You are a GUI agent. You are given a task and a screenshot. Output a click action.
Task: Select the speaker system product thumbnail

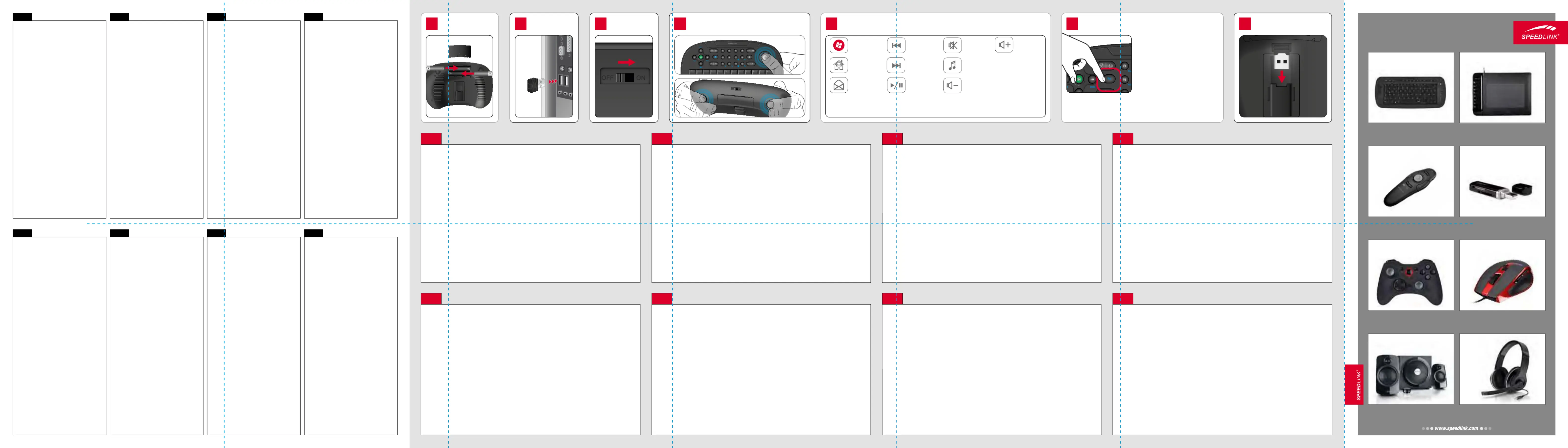[1410, 369]
